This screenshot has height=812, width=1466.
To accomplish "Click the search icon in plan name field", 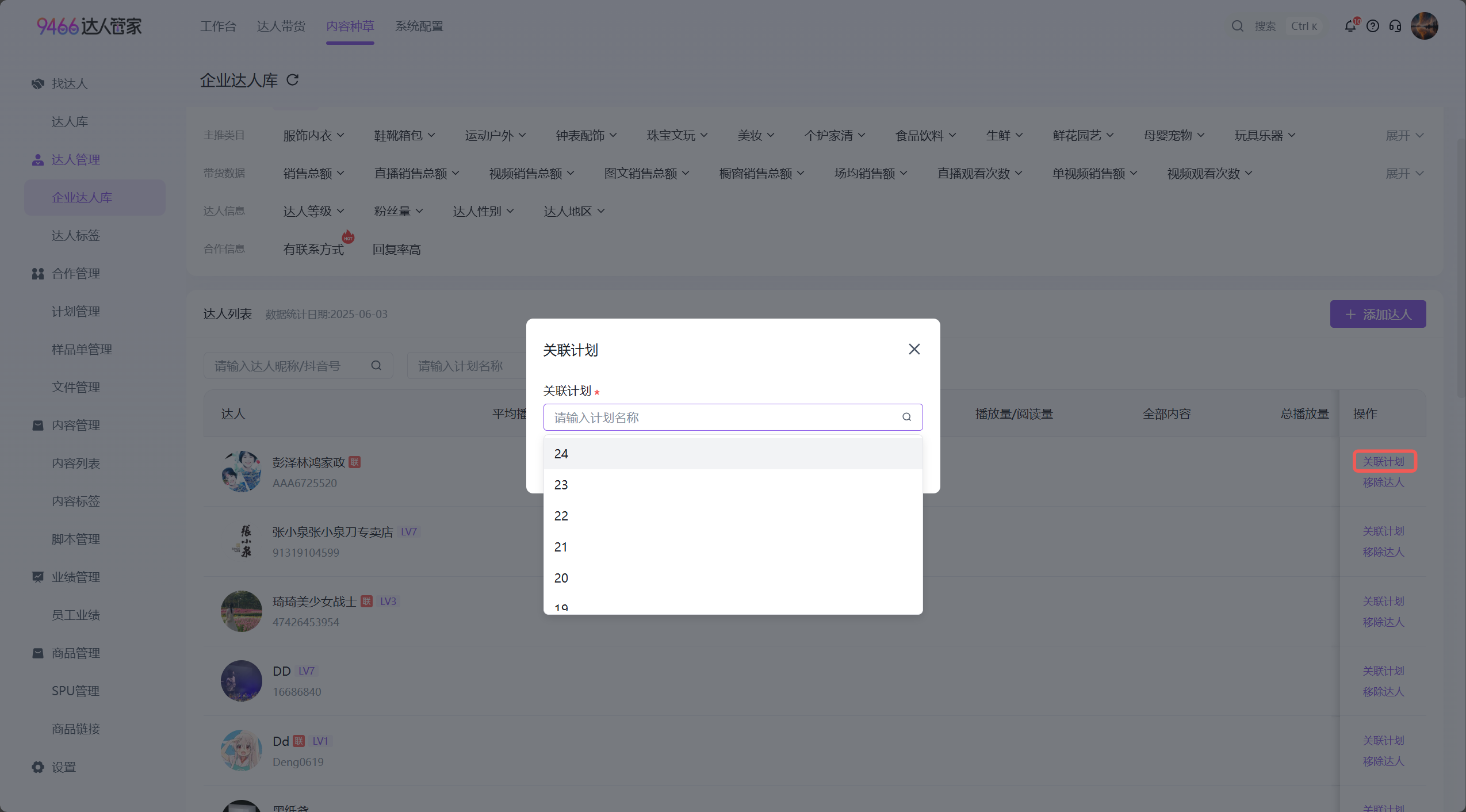I will tap(907, 417).
